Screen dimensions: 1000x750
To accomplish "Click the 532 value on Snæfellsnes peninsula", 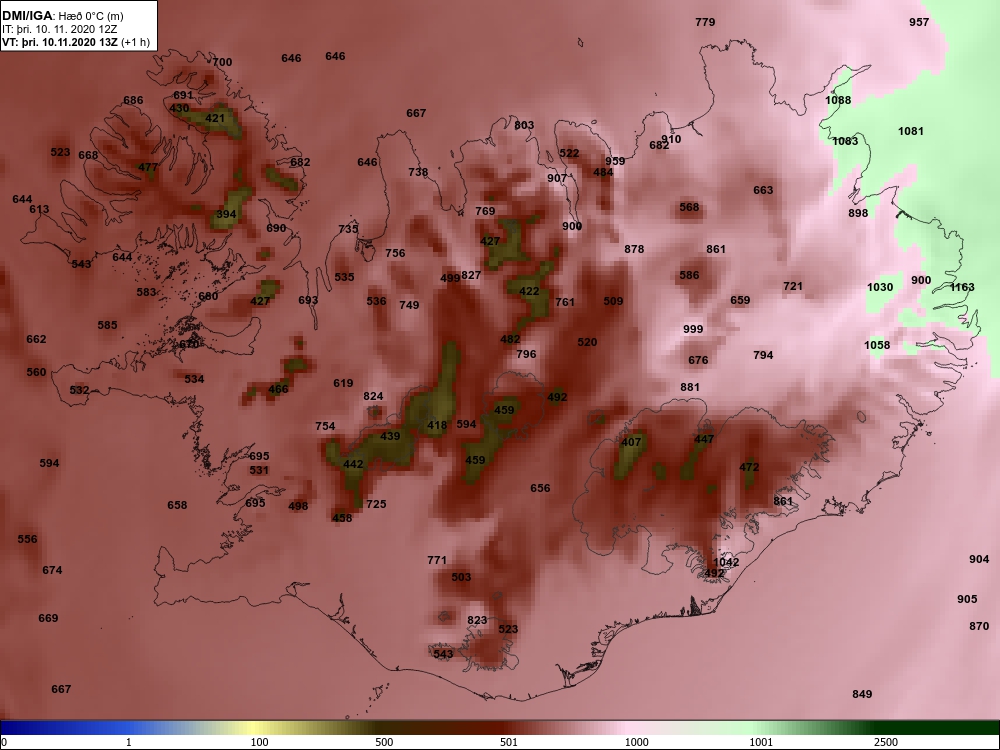I will [x=79, y=390].
